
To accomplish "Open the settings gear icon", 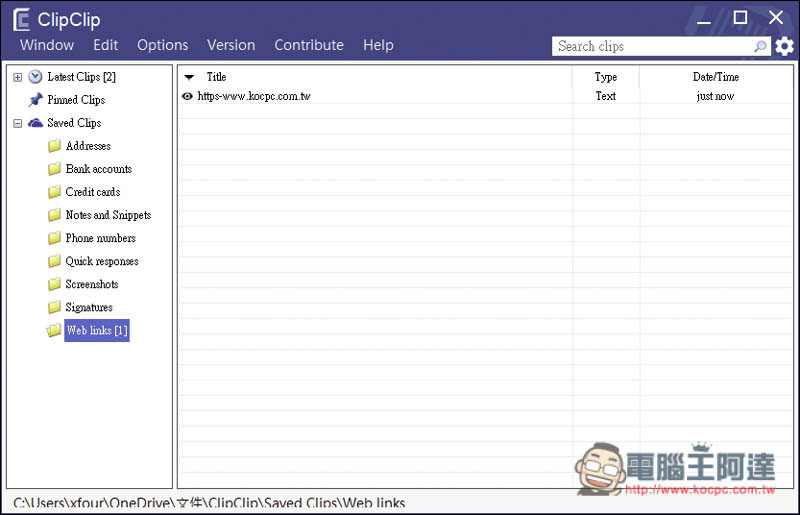I will (784, 46).
